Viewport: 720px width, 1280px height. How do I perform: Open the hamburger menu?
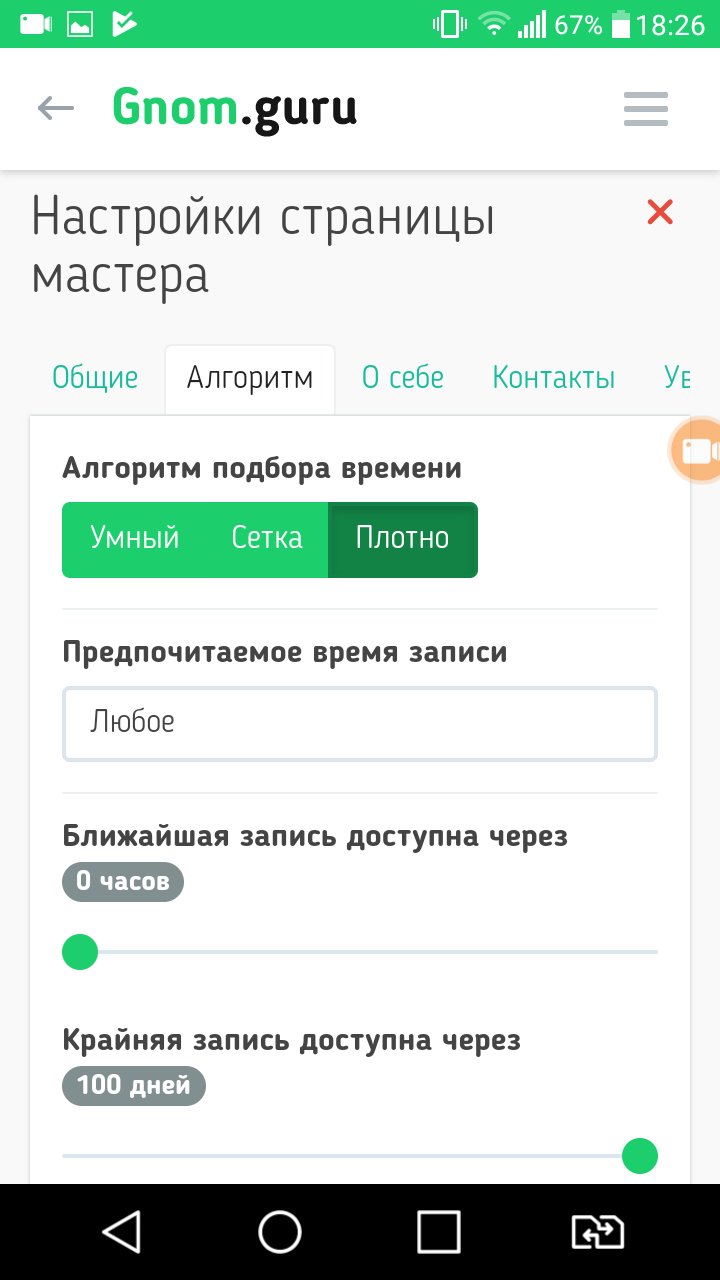click(645, 109)
